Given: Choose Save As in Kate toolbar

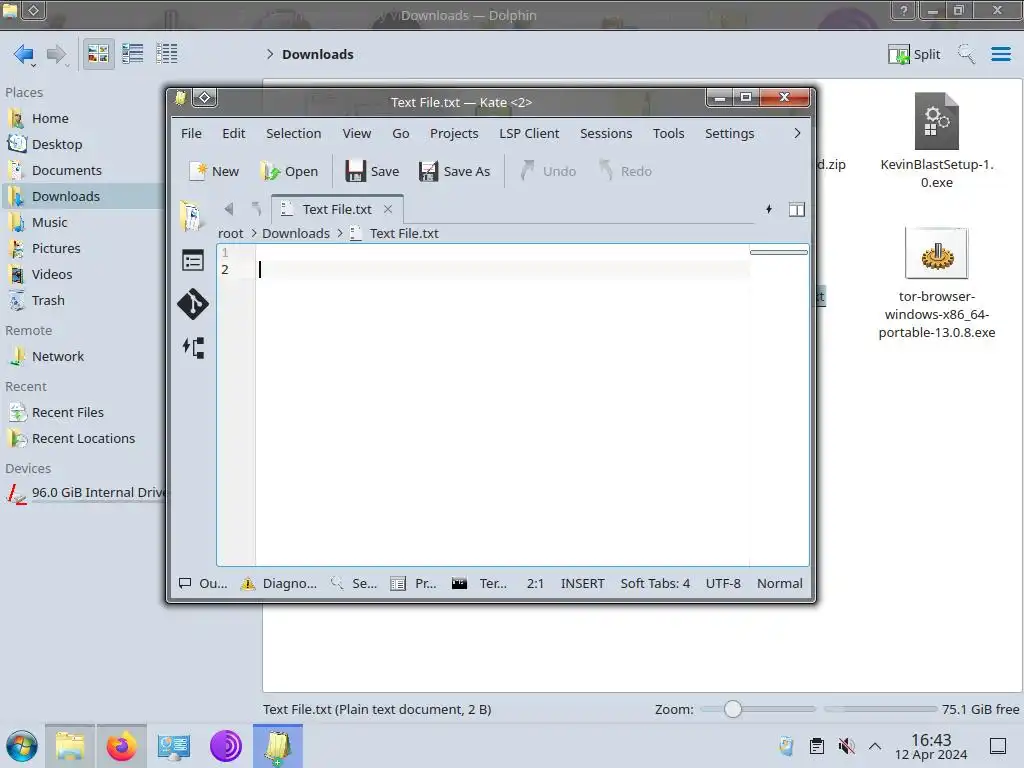Looking at the screenshot, I should pyautogui.click(x=455, y=171).
